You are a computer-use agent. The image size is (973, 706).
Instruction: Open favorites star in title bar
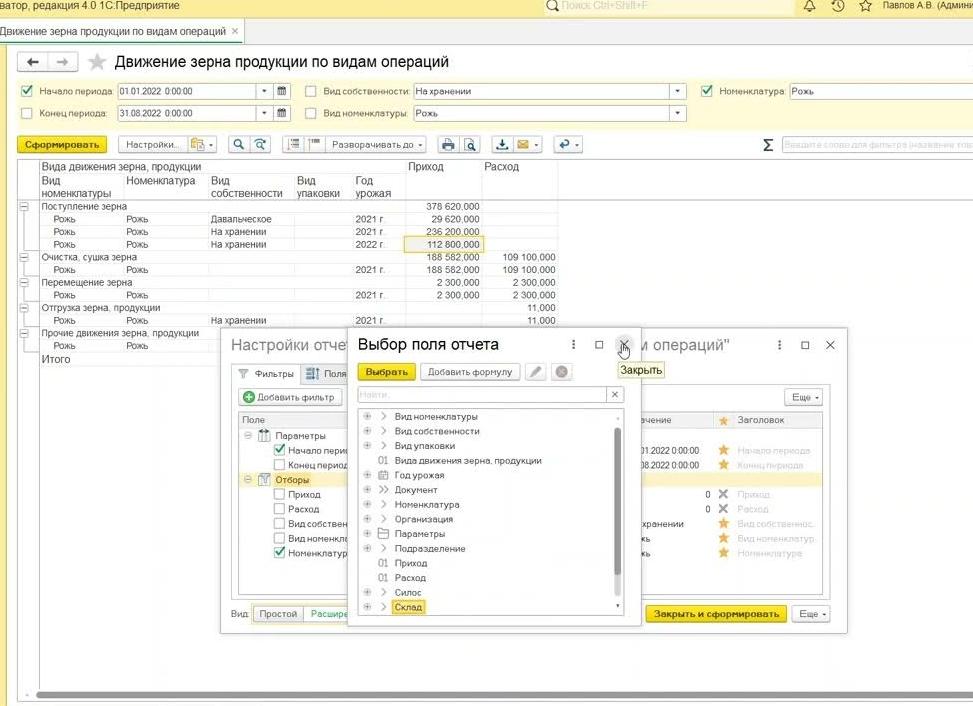(x=866, y=6)
